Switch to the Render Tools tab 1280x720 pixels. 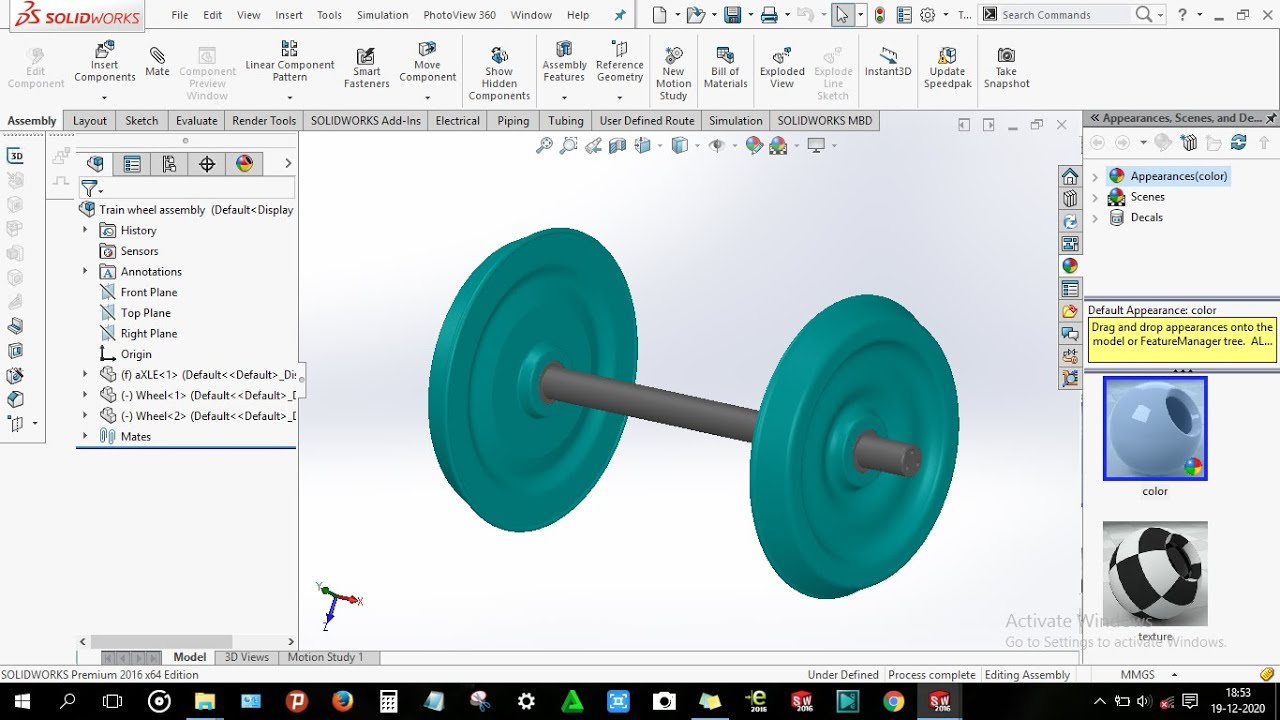tap(264, 121)
